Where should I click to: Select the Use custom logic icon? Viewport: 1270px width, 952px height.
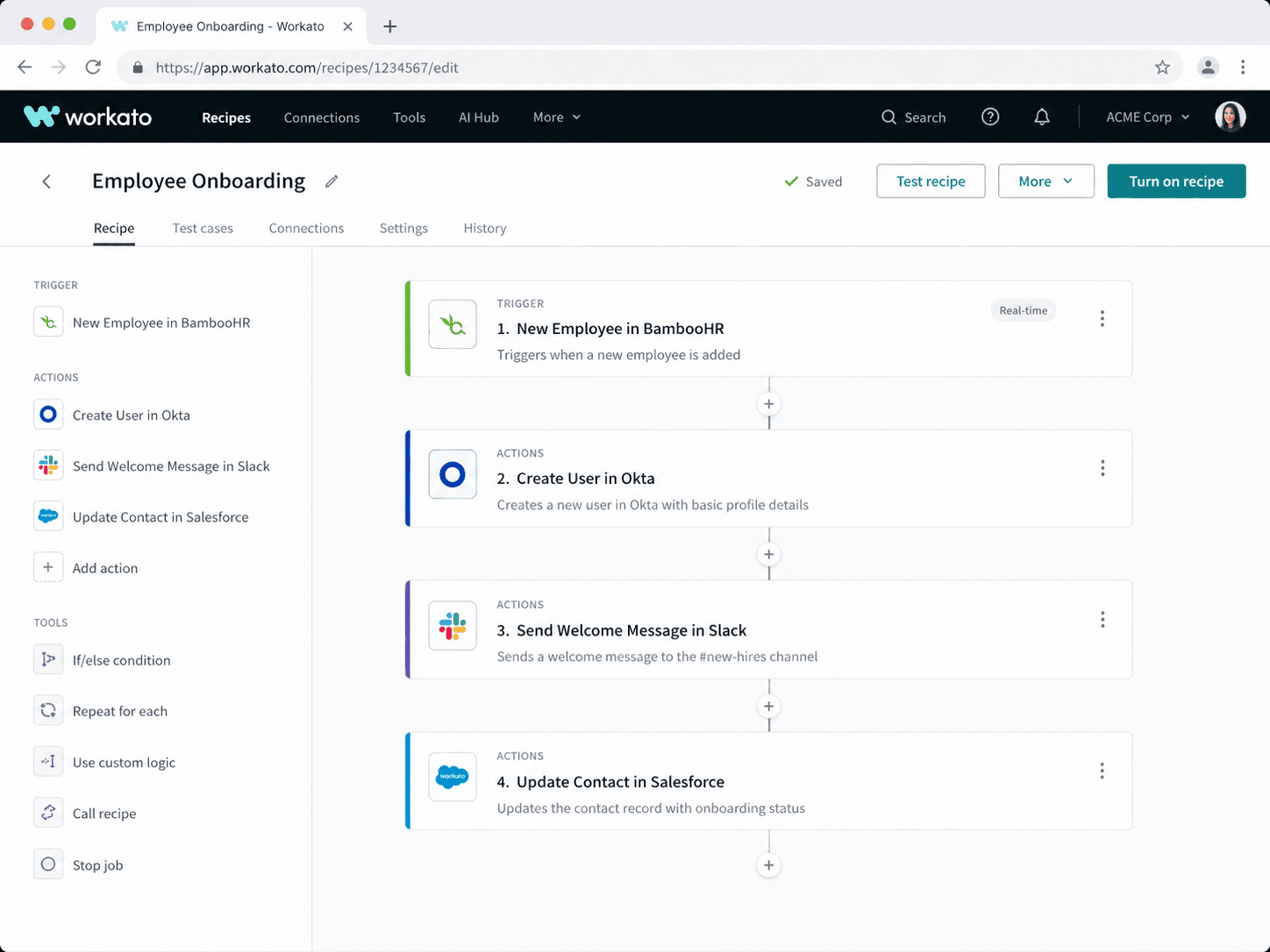48,762
